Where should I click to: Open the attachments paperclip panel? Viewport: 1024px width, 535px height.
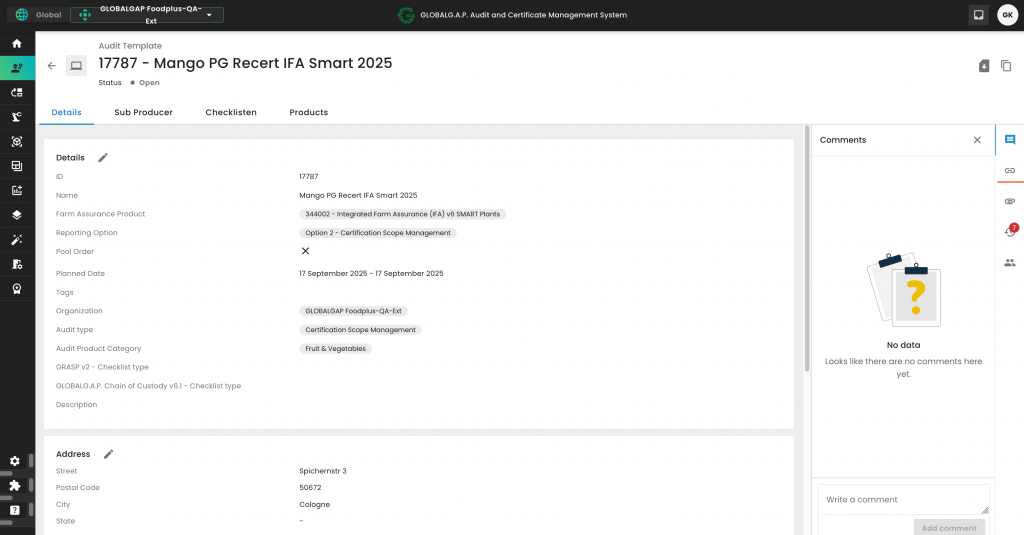click(1009, 201)
